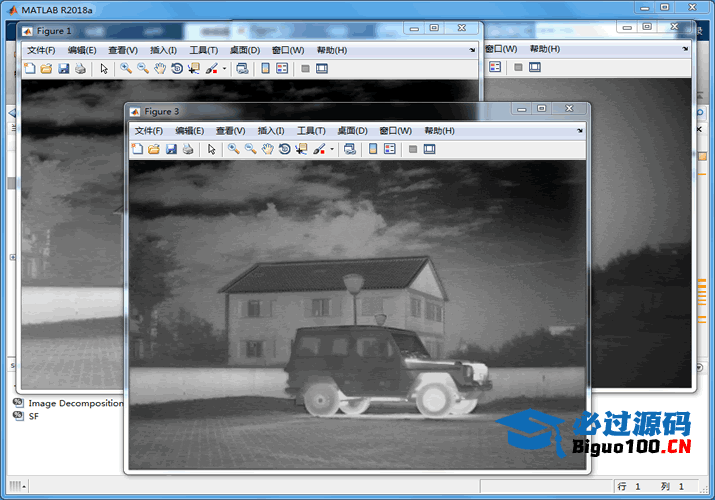Viewport: 715px width, 500px height.
Task: Show Plot Tools icon in Figure 3
Action: click(430, 149)
